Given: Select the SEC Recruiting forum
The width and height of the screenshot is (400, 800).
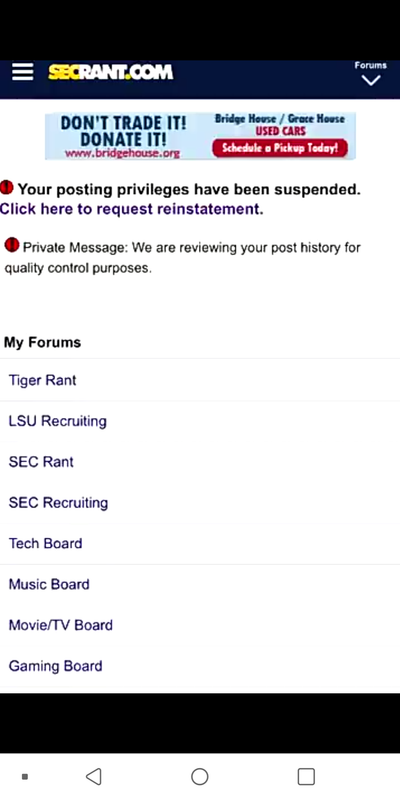Looking at the screenshot, I should 200,503.
